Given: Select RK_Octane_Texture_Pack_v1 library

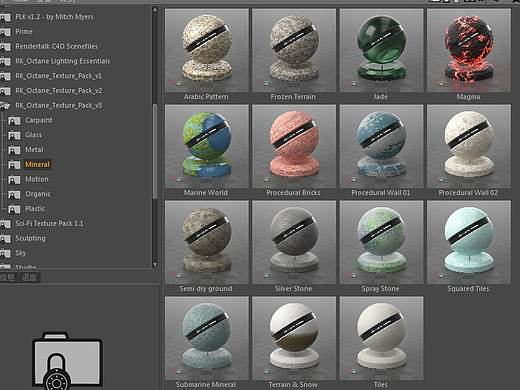Looking at the screenshot, I should pos(58,76).
